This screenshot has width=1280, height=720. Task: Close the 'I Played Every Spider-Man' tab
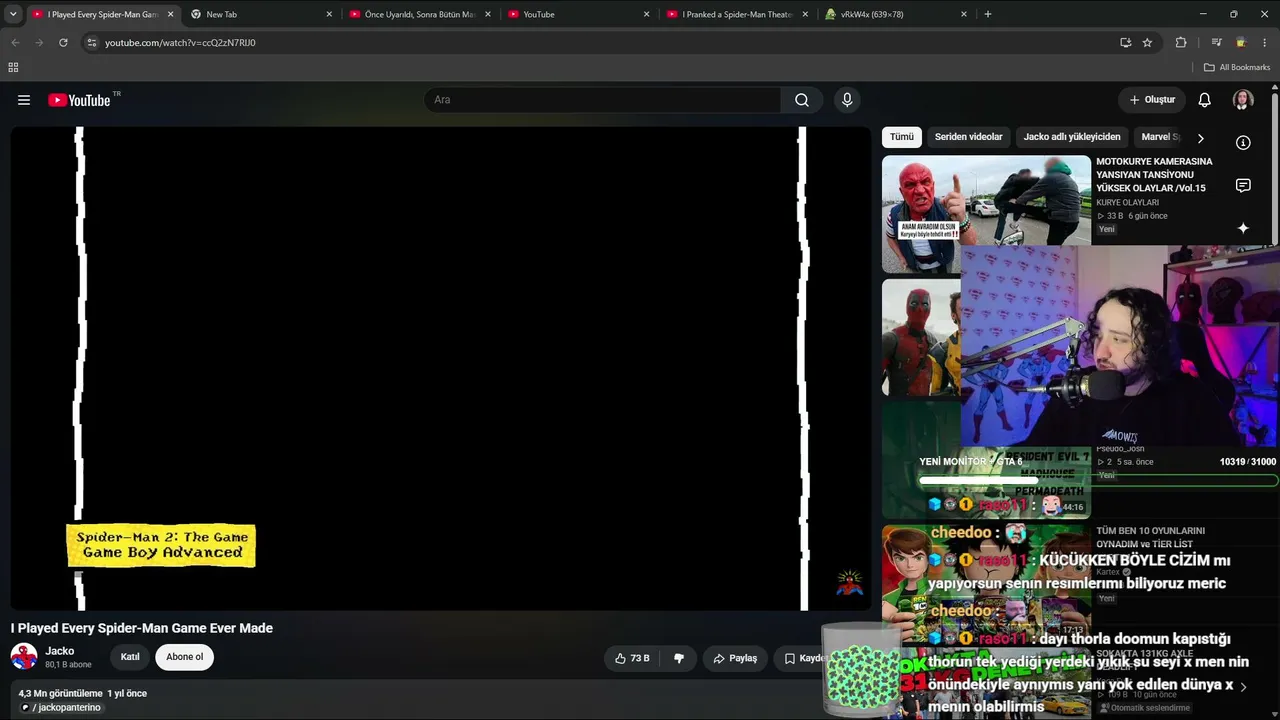(x=171, y=14)
